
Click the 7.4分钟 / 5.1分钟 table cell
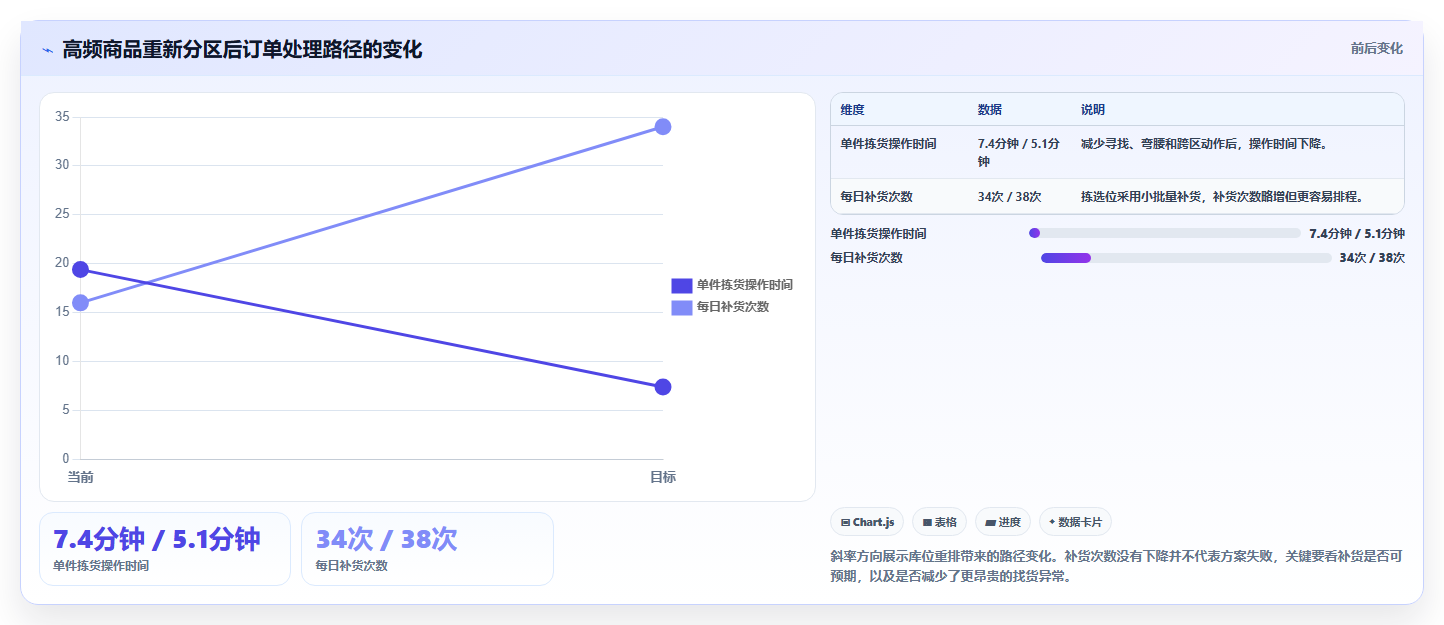tap(1019, 152)
